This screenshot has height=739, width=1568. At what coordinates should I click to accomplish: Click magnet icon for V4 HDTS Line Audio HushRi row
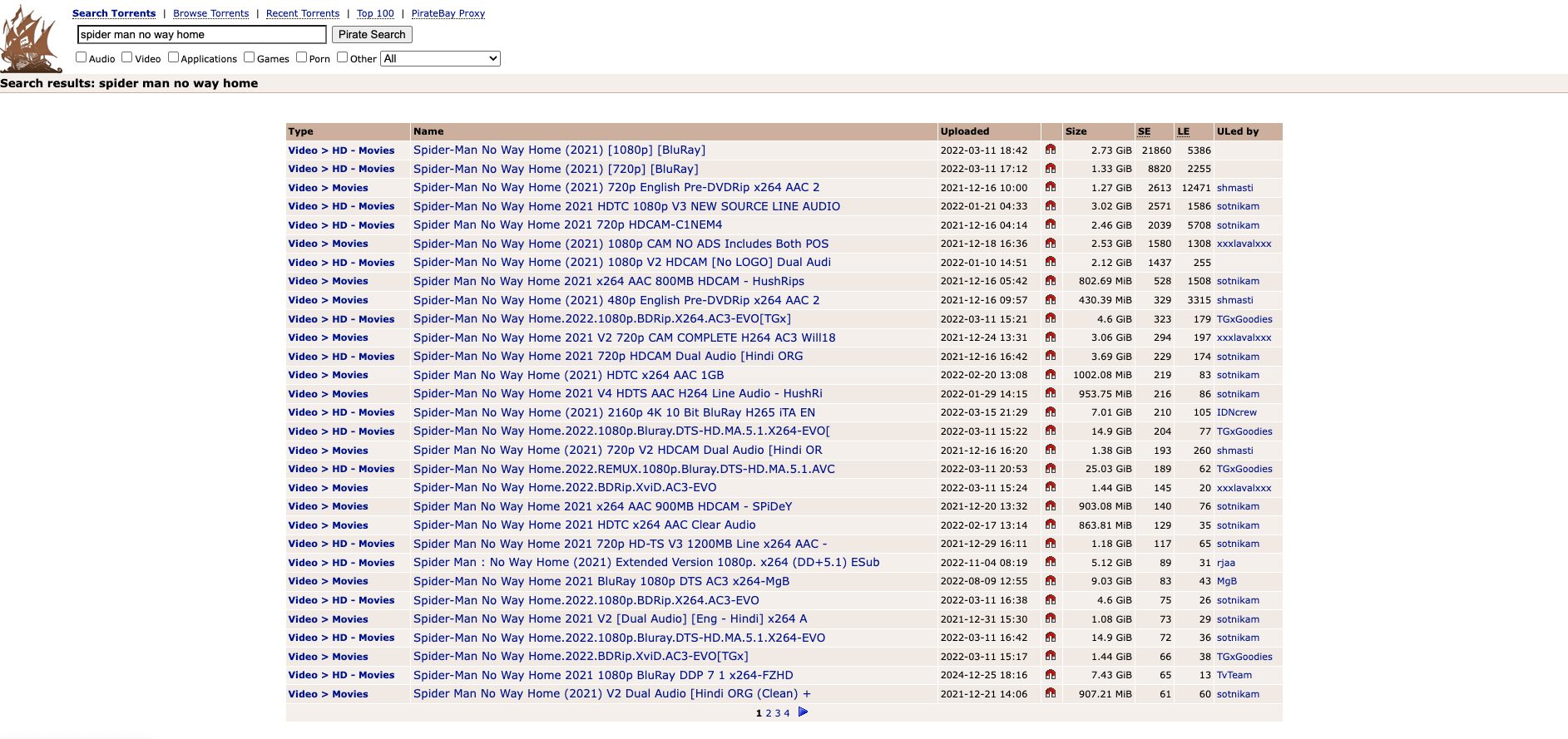click(x=1051, y=393)
